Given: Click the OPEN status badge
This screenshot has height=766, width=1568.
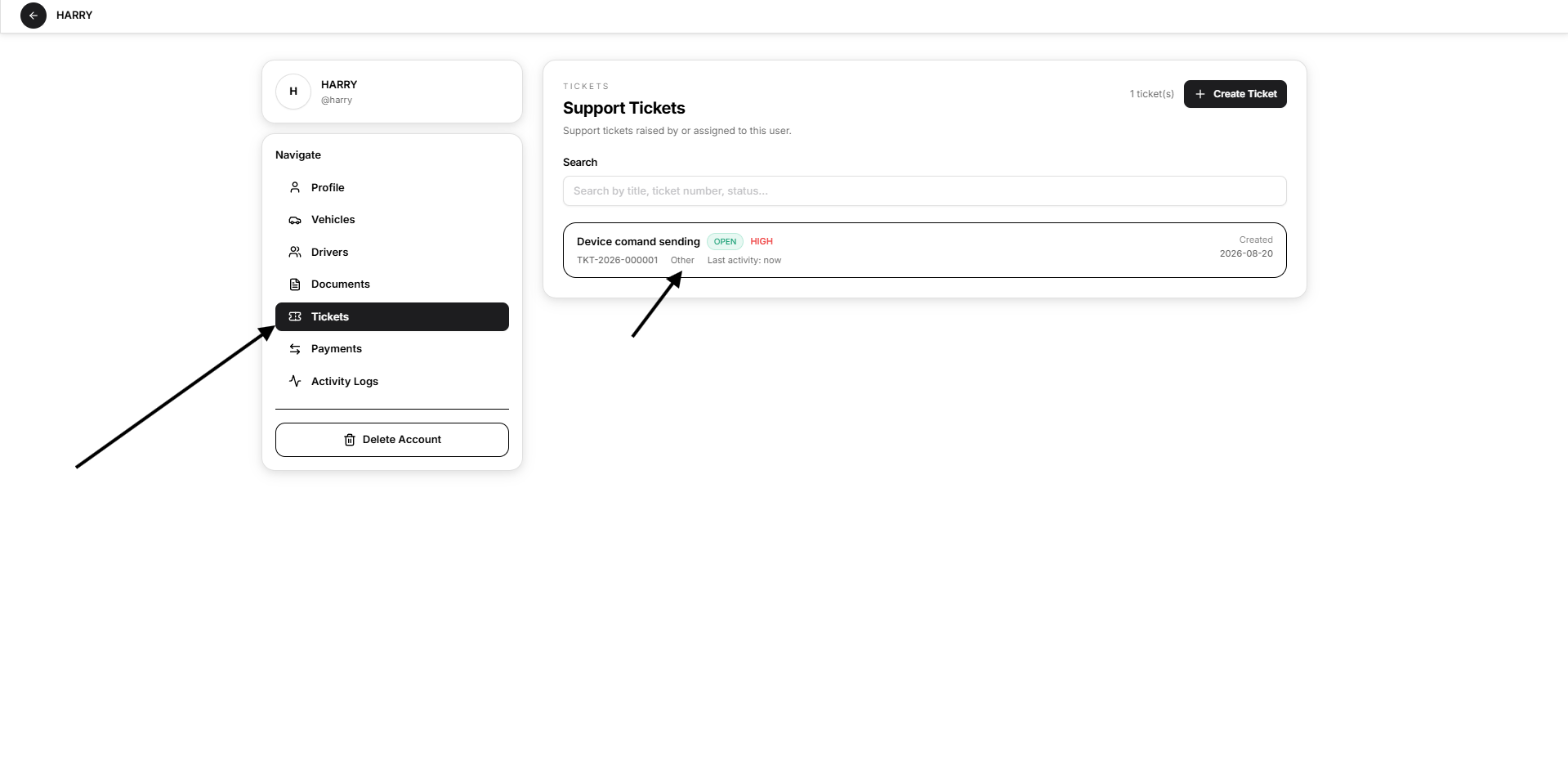Looking at the screenshot, I should click(x=725, y=241).
